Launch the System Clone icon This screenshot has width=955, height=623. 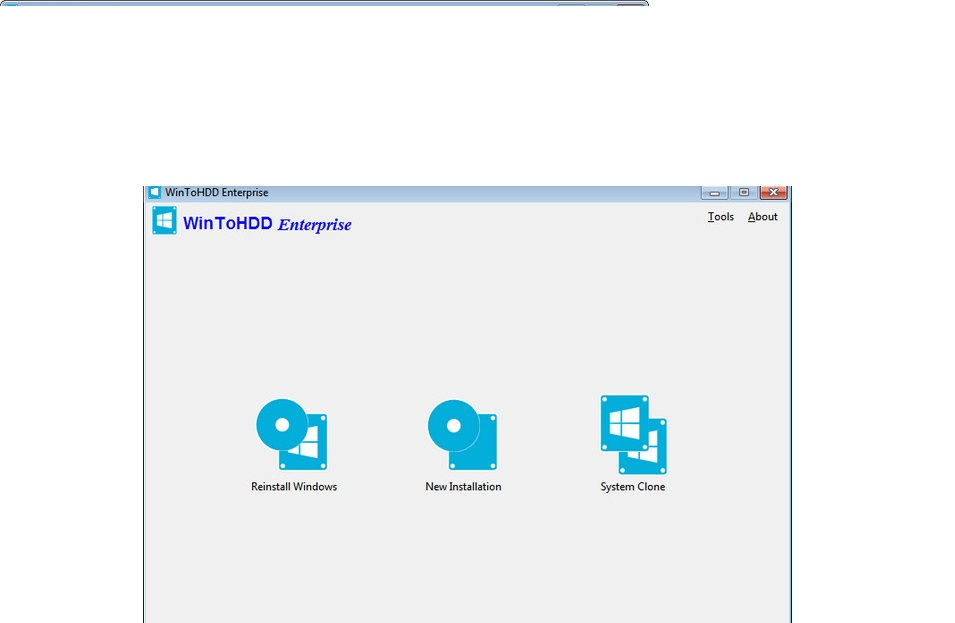tap(633, 434)
